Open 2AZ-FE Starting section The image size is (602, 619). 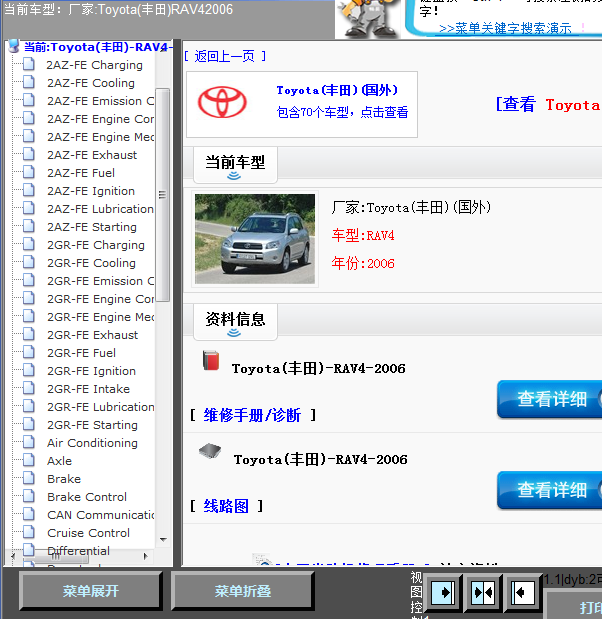click(92, 227)
